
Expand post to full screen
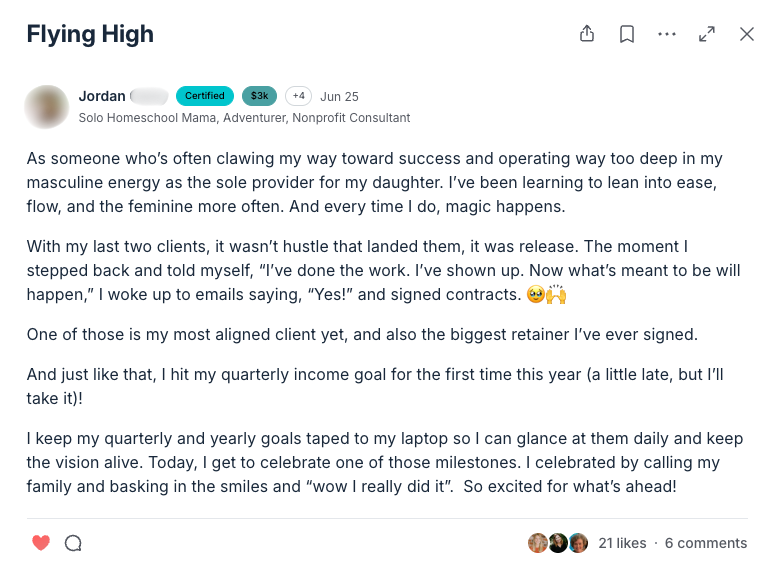tap(707, 34)
